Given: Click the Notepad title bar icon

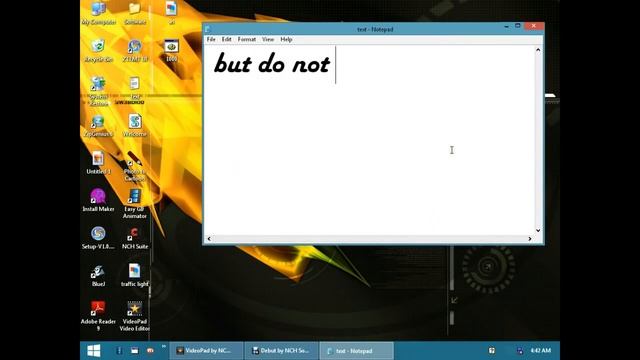Looking at the screenshot, I should tap(208, 29).
